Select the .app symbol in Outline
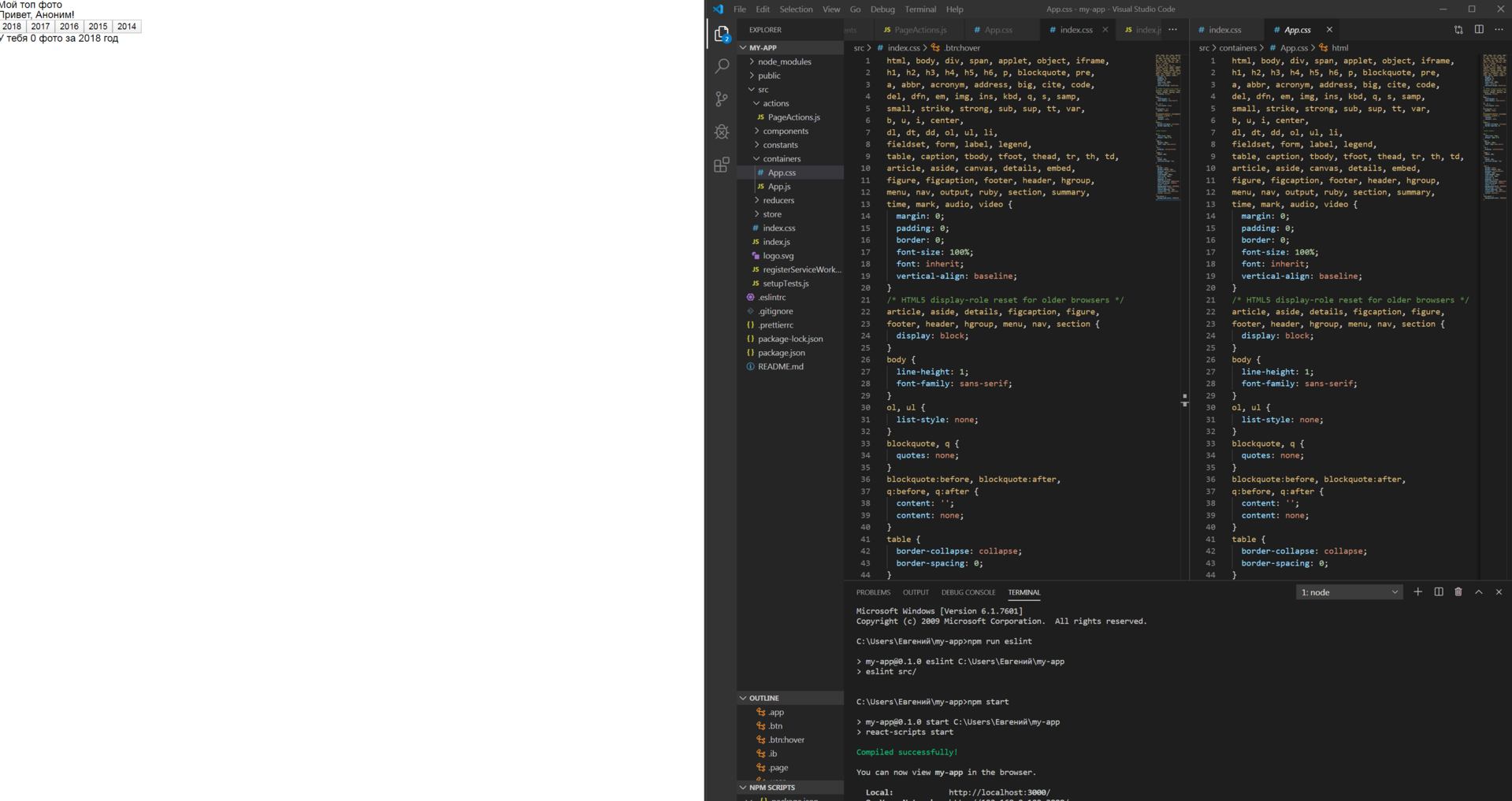The height and width of the screenshot is (801, 1512). click(x=776, y=712)
